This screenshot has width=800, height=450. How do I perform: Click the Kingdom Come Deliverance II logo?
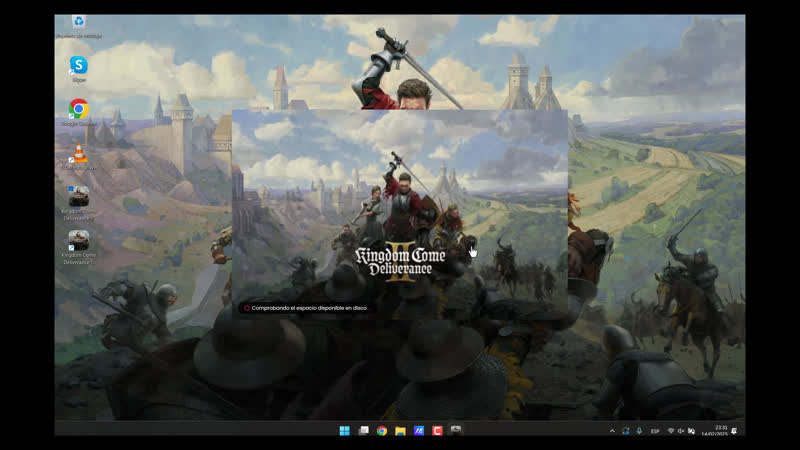tap(401, 262)
